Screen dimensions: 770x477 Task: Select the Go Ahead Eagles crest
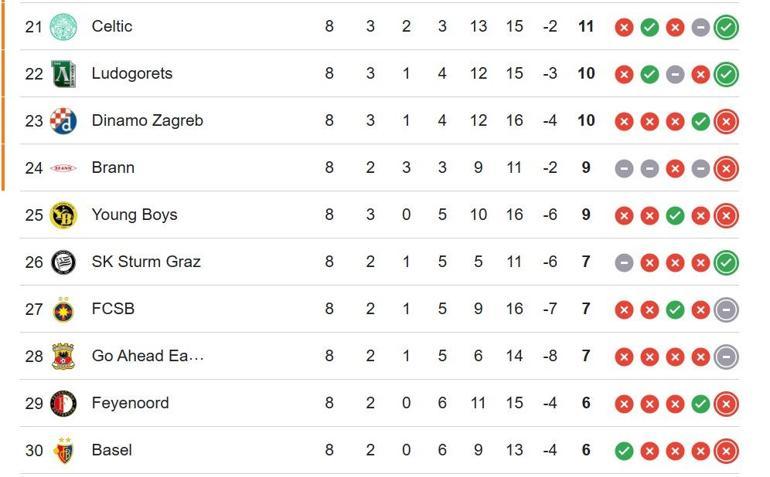tap(63, 356)
